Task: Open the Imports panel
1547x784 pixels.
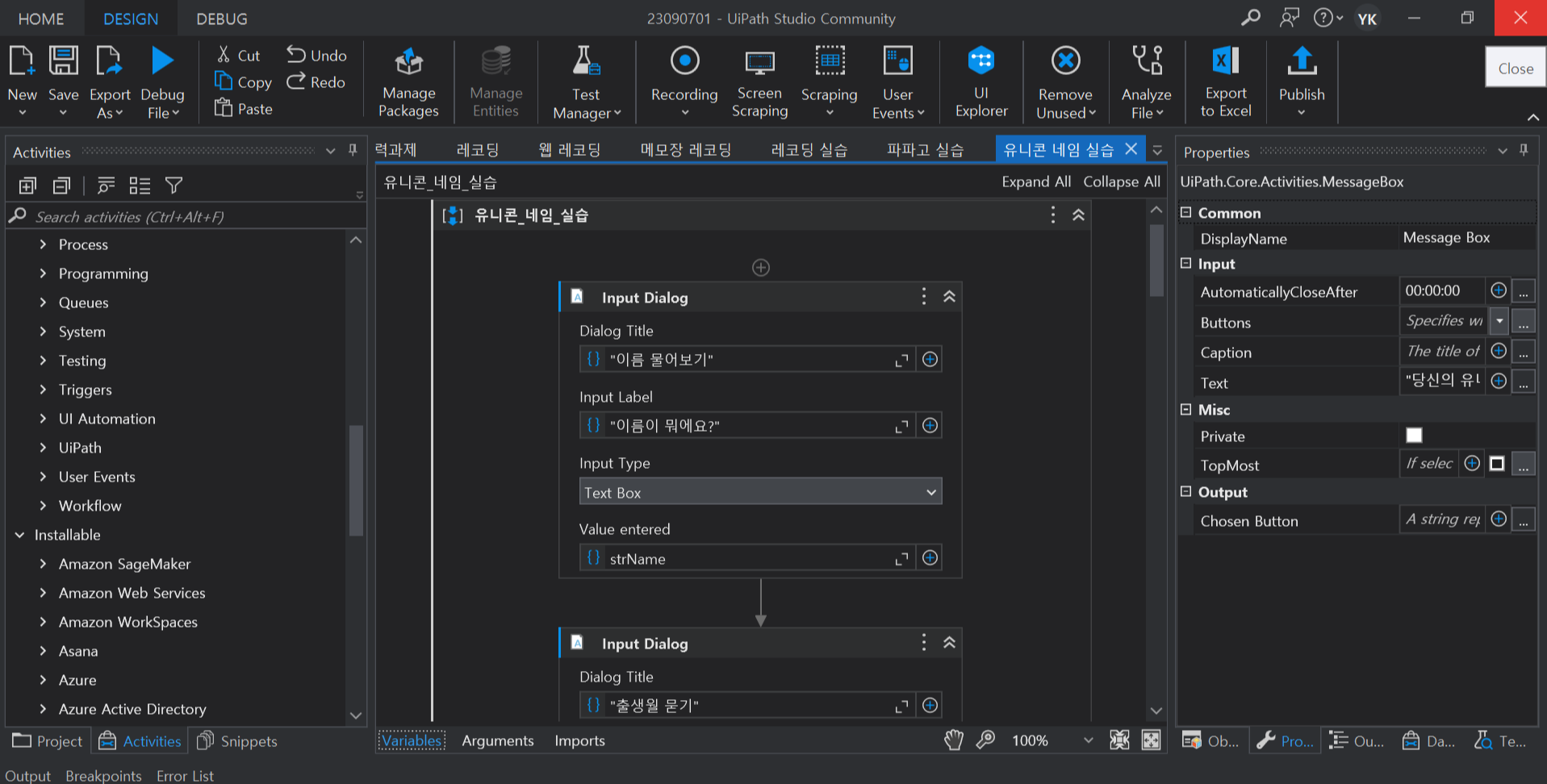Action: [579, 740]
